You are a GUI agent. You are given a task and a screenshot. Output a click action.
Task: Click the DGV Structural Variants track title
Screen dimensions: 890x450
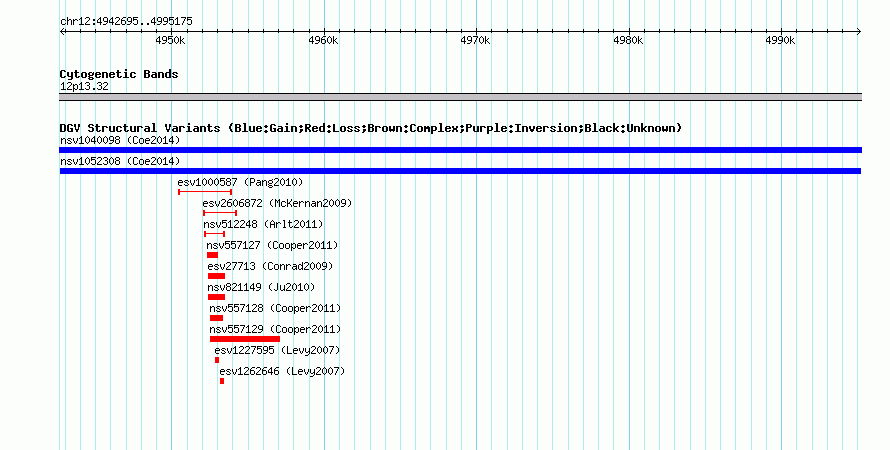(x=370, y=128)
